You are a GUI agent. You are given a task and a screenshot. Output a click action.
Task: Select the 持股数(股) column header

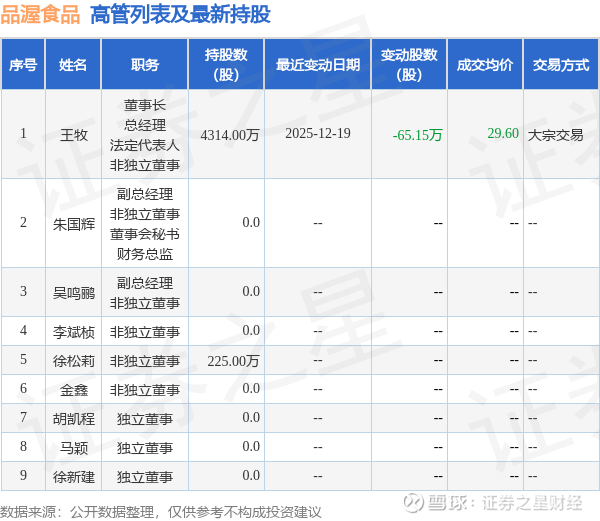coord(226,65)
